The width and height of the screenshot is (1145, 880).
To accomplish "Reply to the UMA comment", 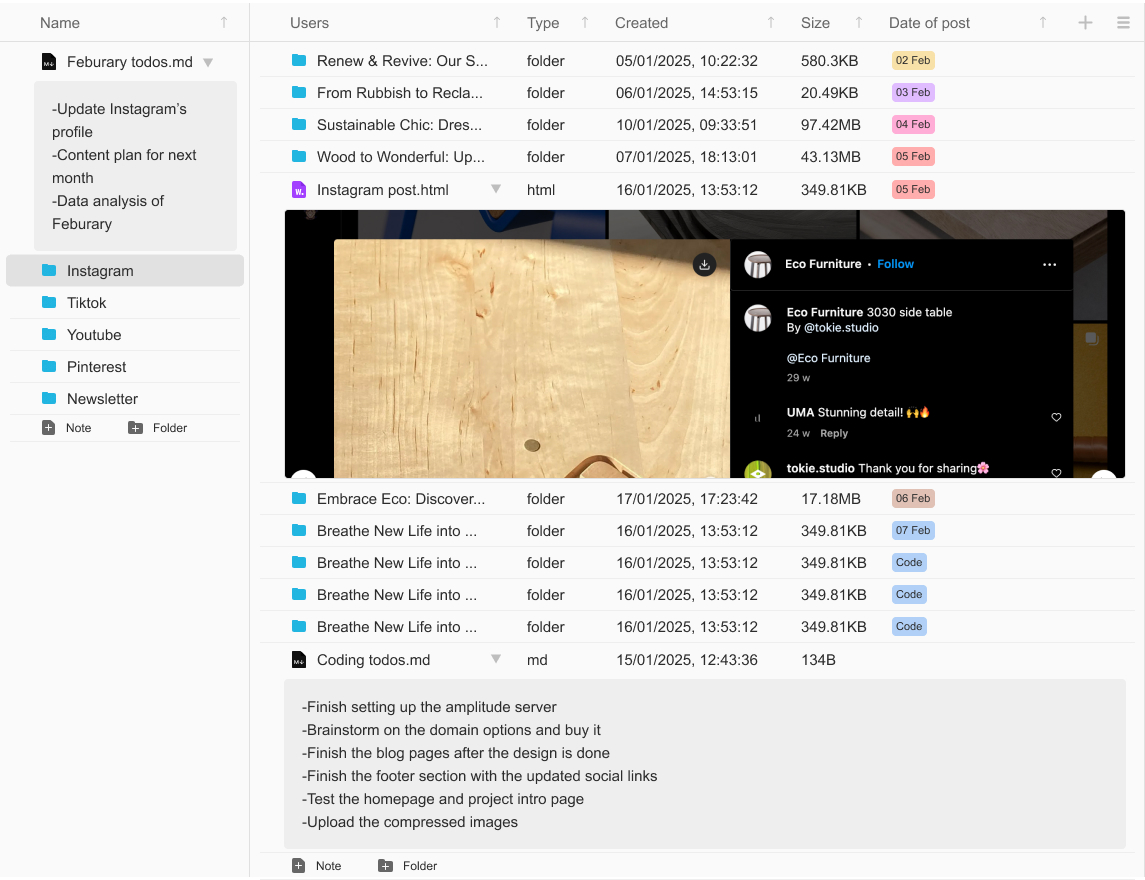I will 834,433.
